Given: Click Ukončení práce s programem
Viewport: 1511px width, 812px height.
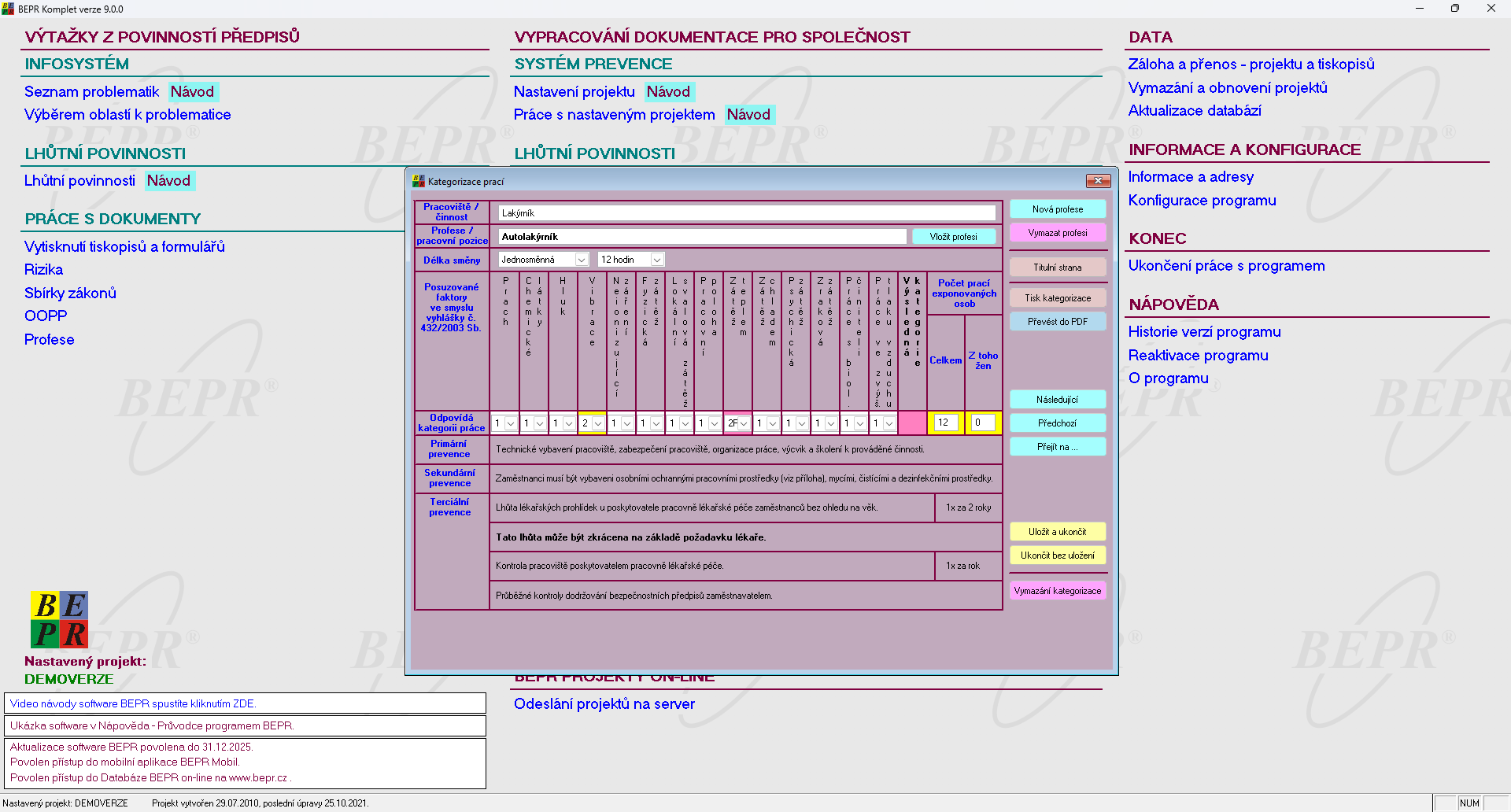Looking at the screenshot, I should tap(1226, 266).
